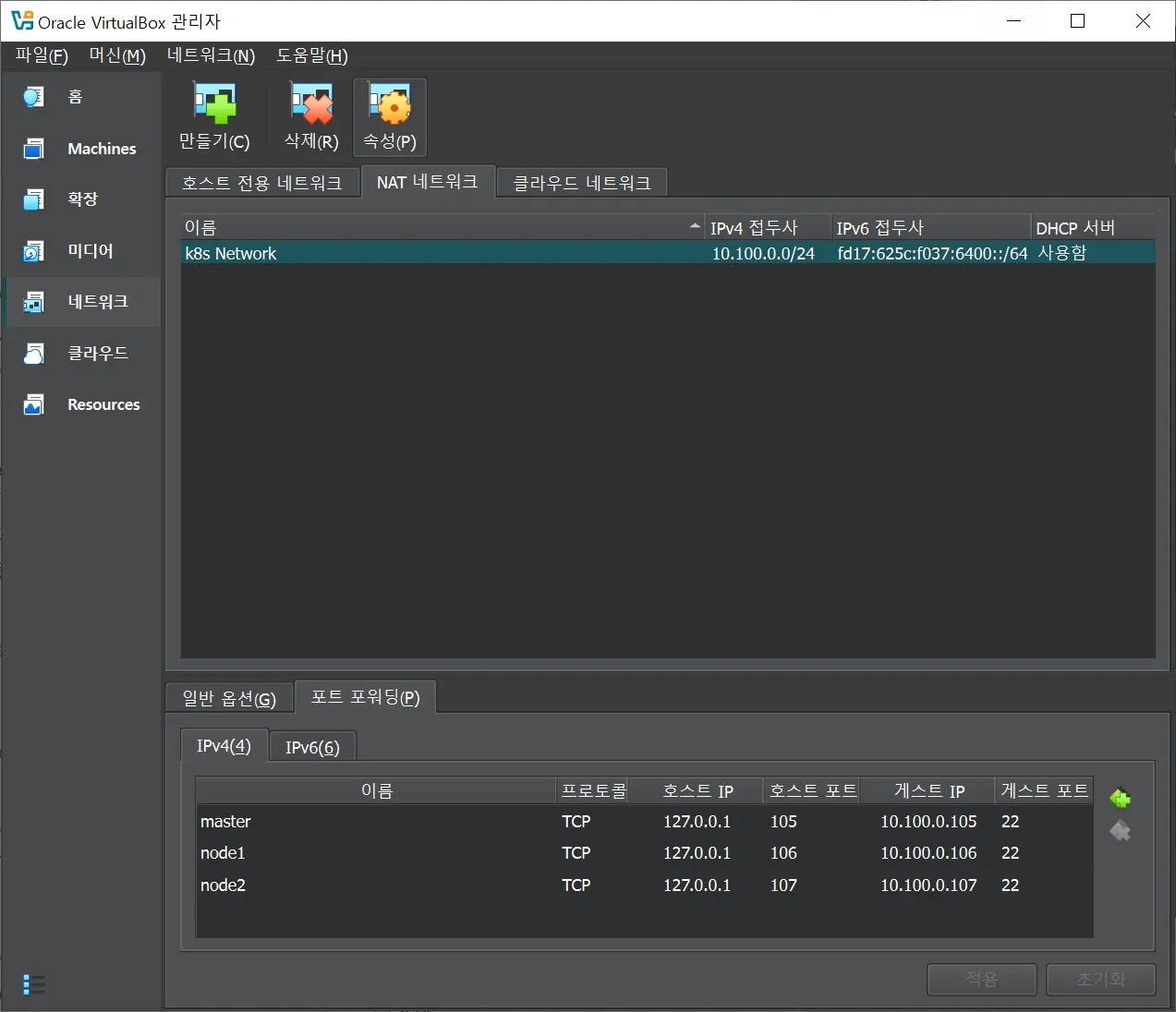Select the IPv4(4) tab

pos(224,745)
